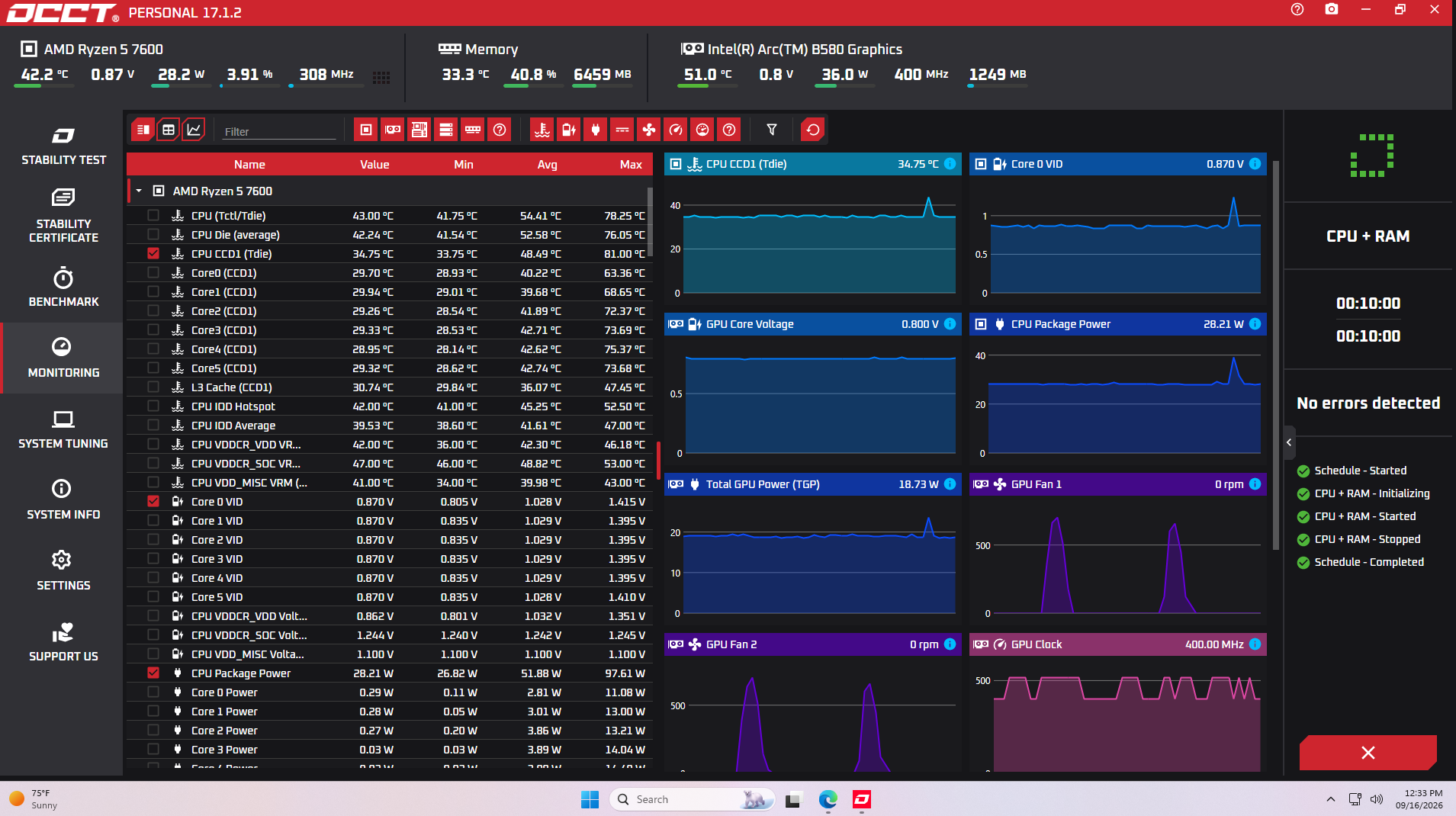Toggle the current sensor type filter
1456x816 pixels.
click(622, 130)
